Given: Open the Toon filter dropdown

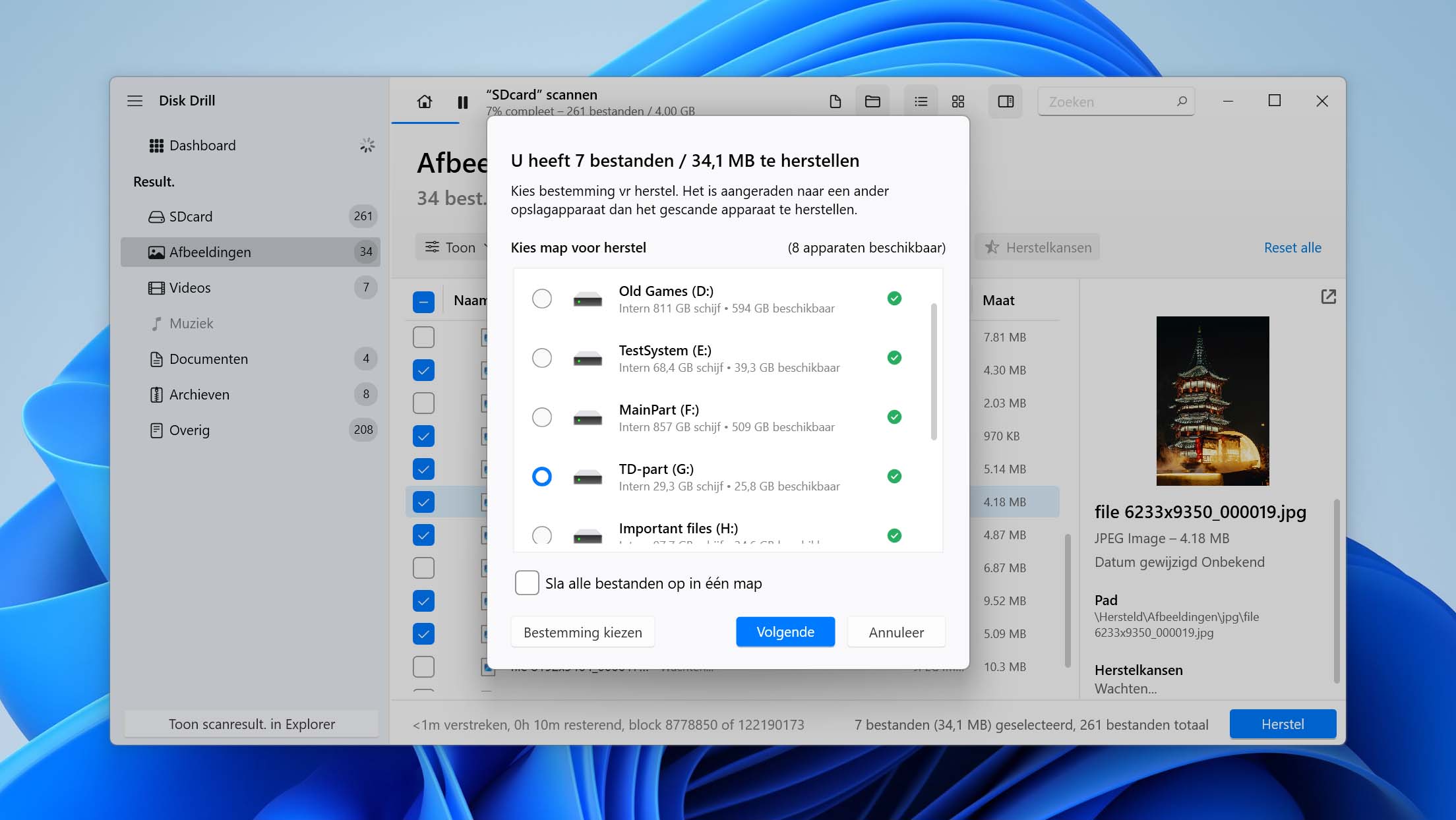Looking at the screenshot, I should 454,247.
